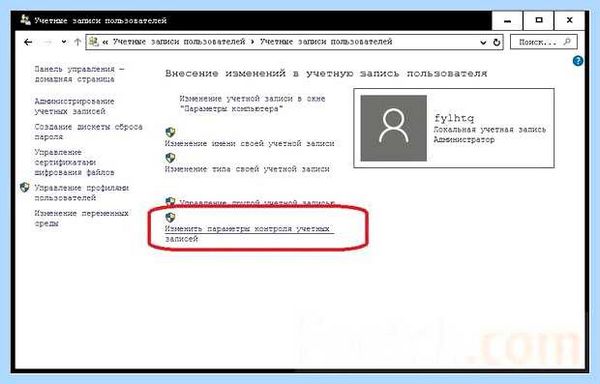Click Изменение имени своей учетной записи

249,143
